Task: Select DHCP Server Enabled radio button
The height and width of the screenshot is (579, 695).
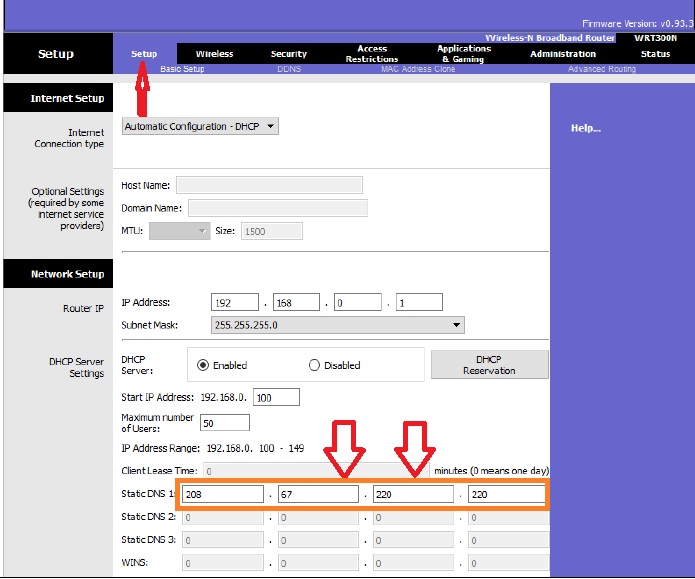Action: (203, 365)
